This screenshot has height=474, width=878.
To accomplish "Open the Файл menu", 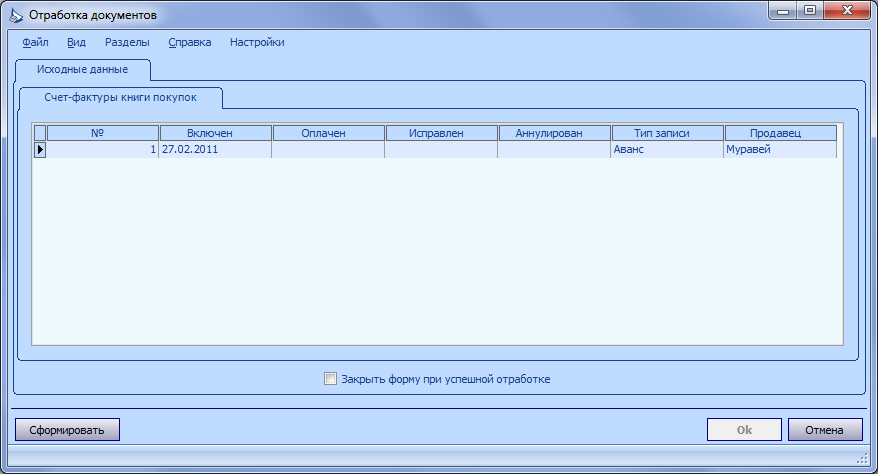I will [35, 42].
